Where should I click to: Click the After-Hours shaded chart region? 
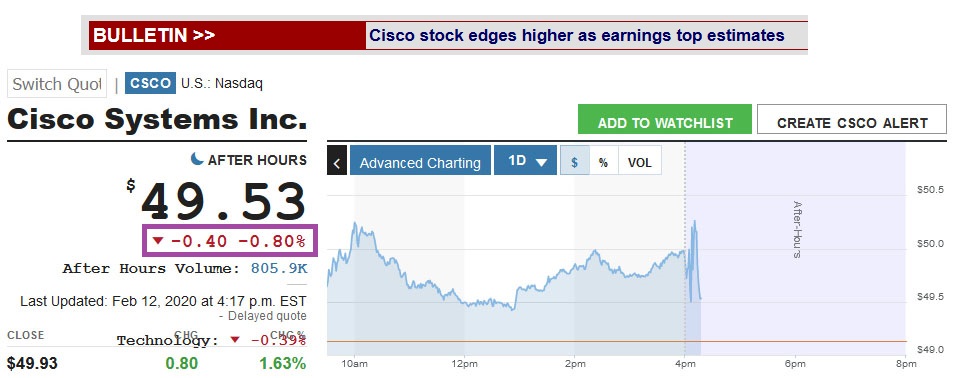click(x=796, y=247)
